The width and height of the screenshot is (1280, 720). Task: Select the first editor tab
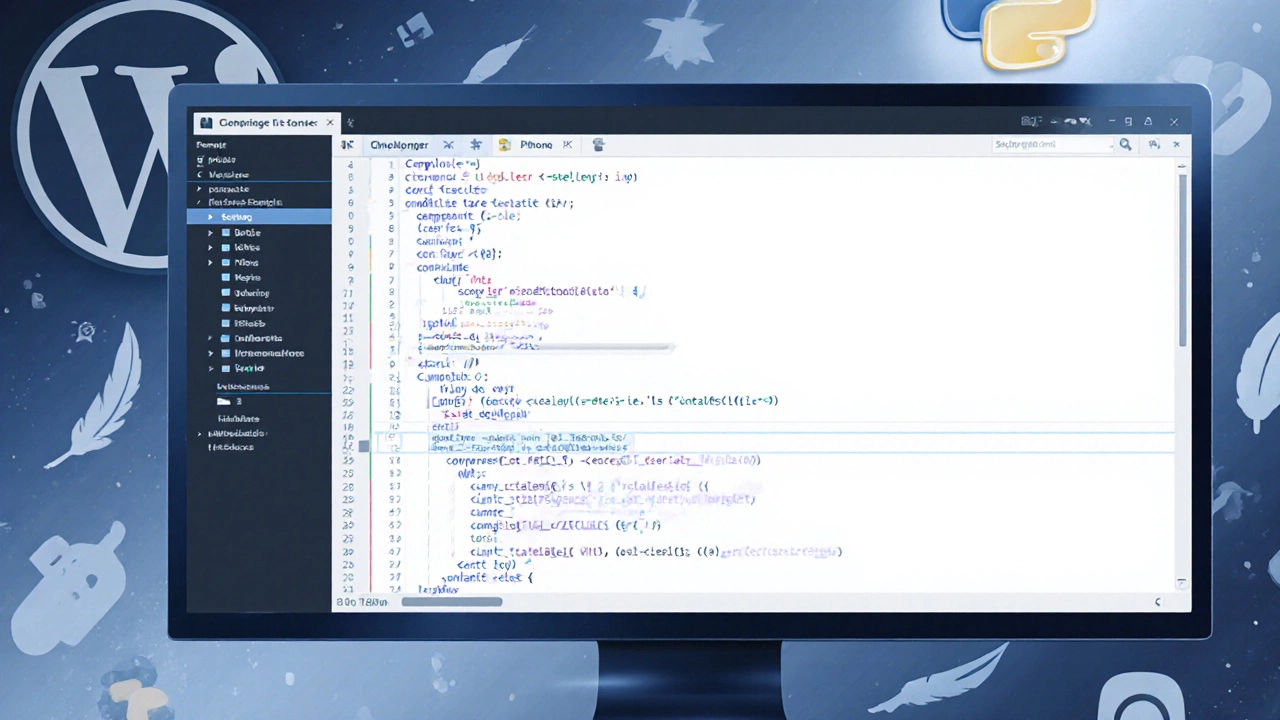point(399,145)
